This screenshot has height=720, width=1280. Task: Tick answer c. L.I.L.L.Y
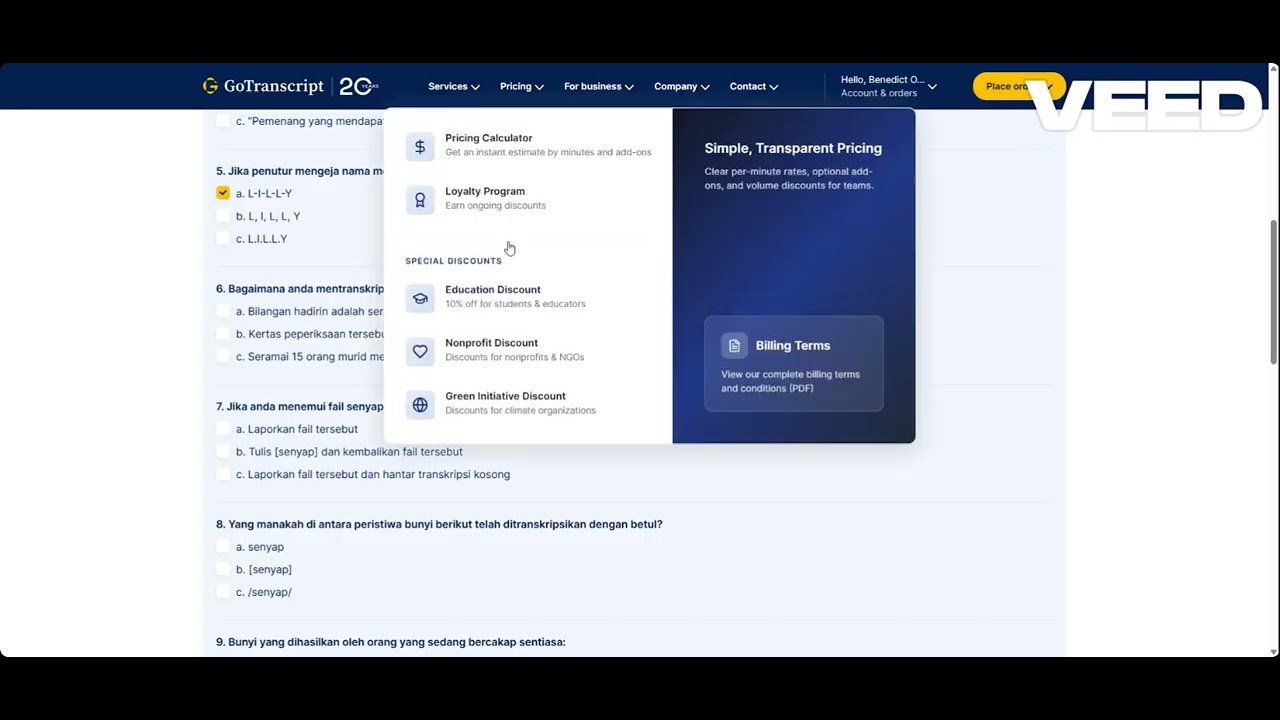click(x=223, y=239)
